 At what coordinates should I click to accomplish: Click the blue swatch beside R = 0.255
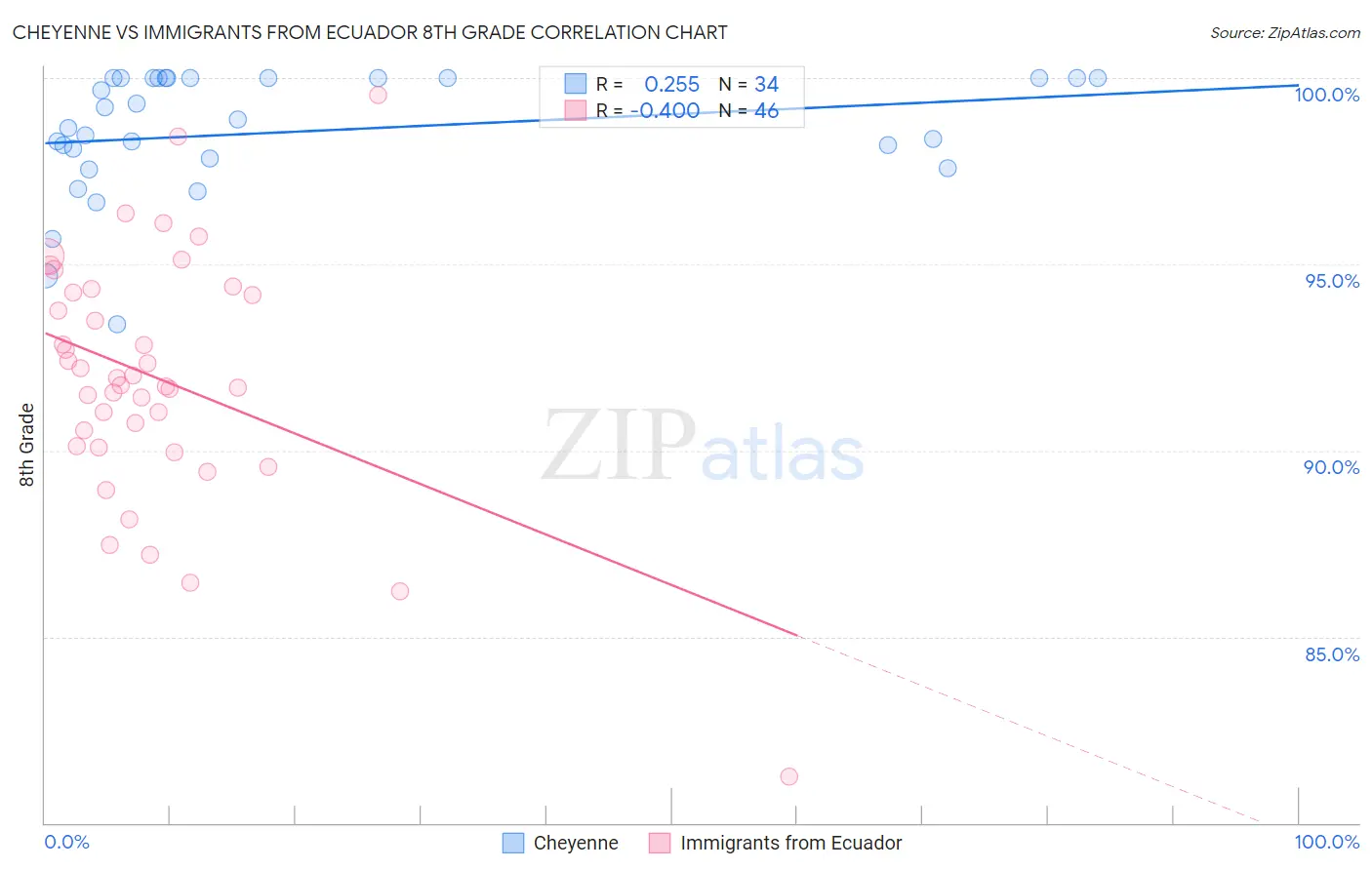pyautogui.click(x=576, y=84)
